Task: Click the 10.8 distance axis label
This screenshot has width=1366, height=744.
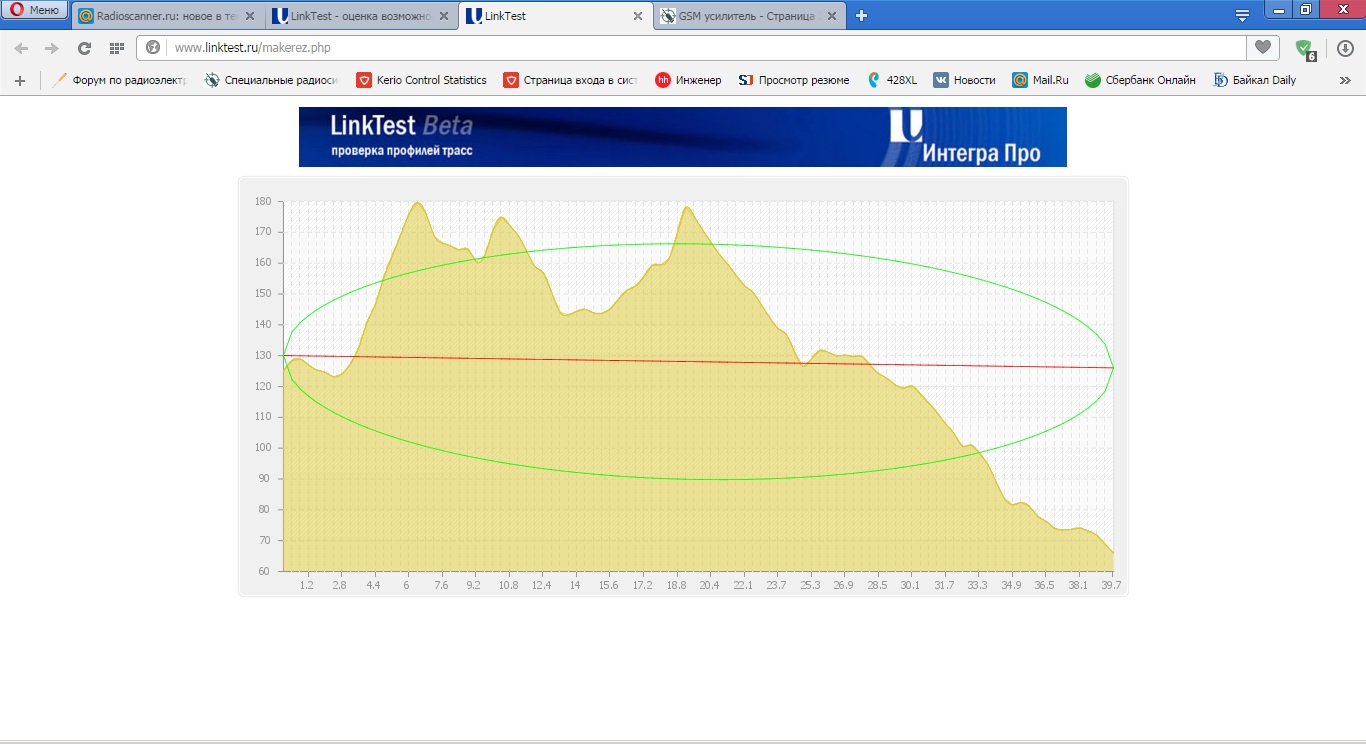Action: (x=508, y=585)
